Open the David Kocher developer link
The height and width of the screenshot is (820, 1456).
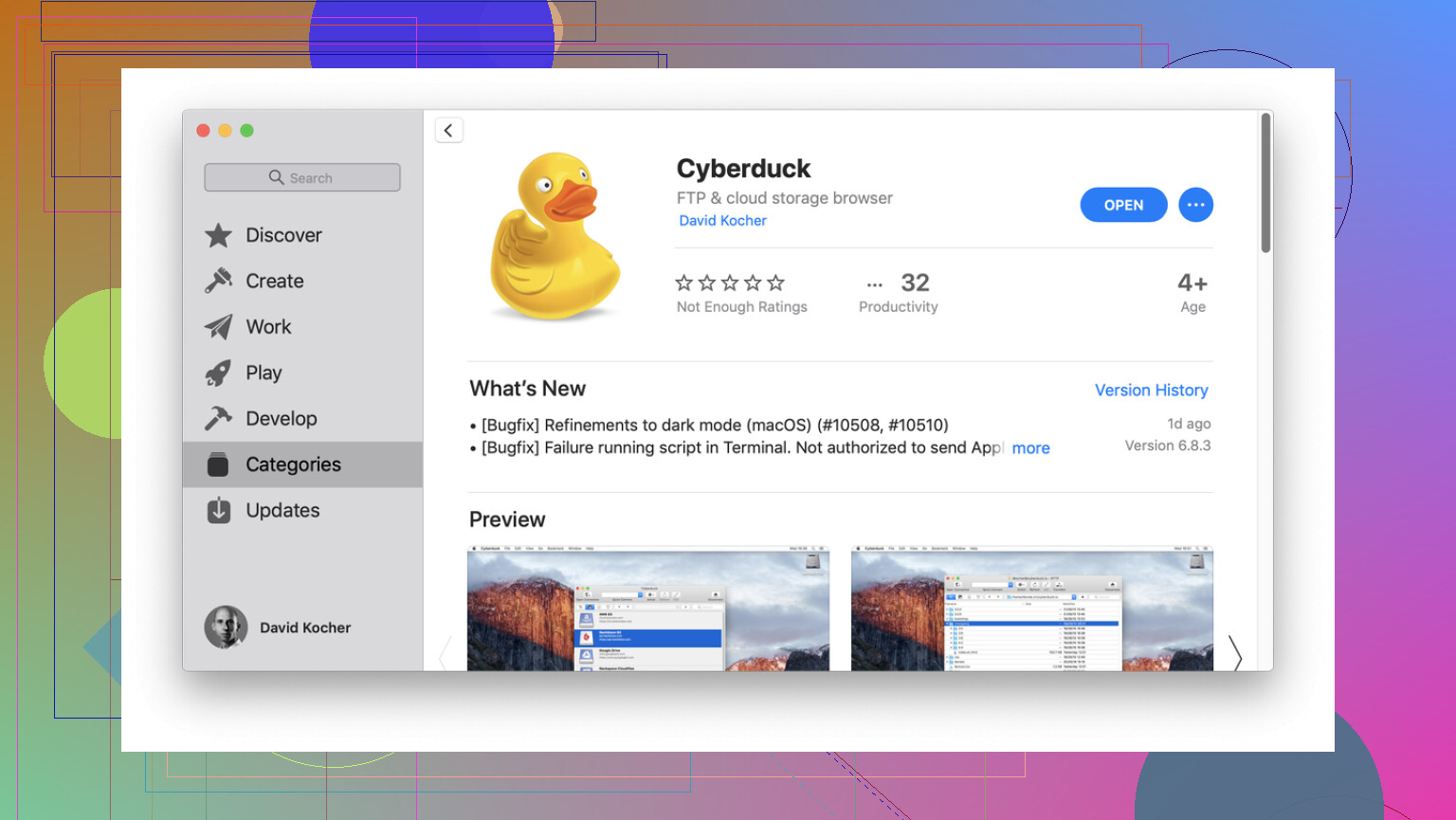pos(722,220)
